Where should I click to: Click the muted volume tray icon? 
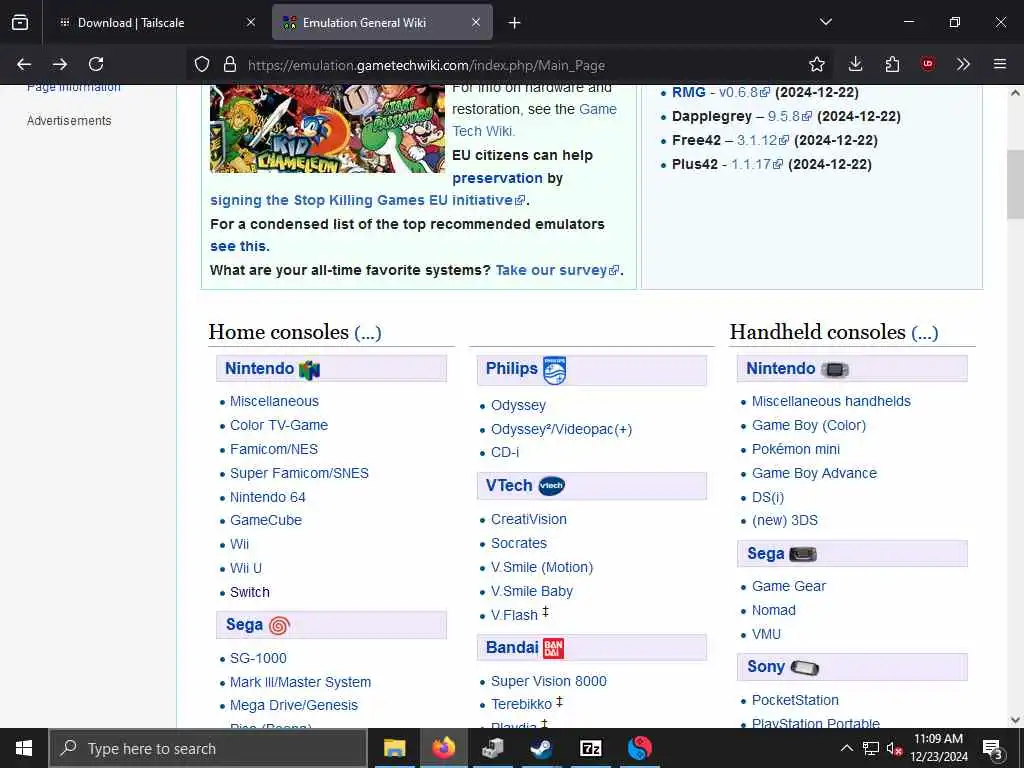tap(894, 748)
